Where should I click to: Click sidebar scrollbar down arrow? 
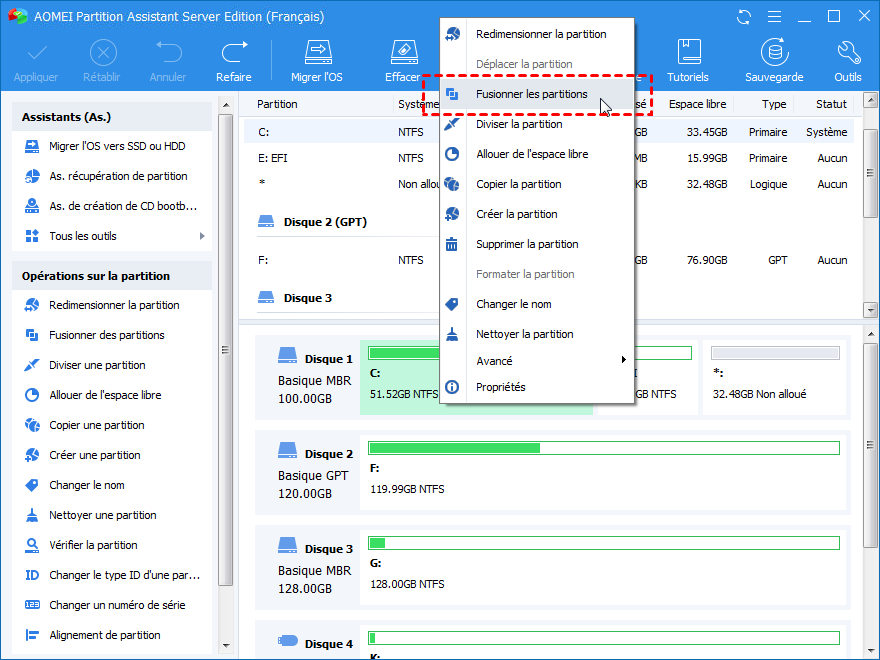[x=226, y=645]
